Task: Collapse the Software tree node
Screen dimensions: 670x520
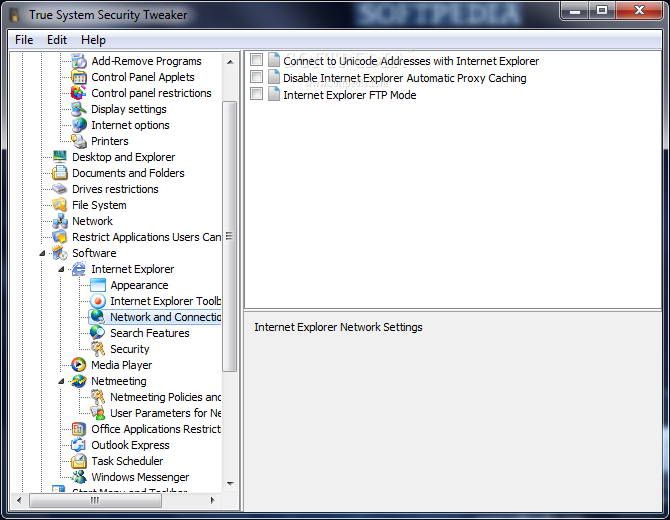Action: point(42,253)
